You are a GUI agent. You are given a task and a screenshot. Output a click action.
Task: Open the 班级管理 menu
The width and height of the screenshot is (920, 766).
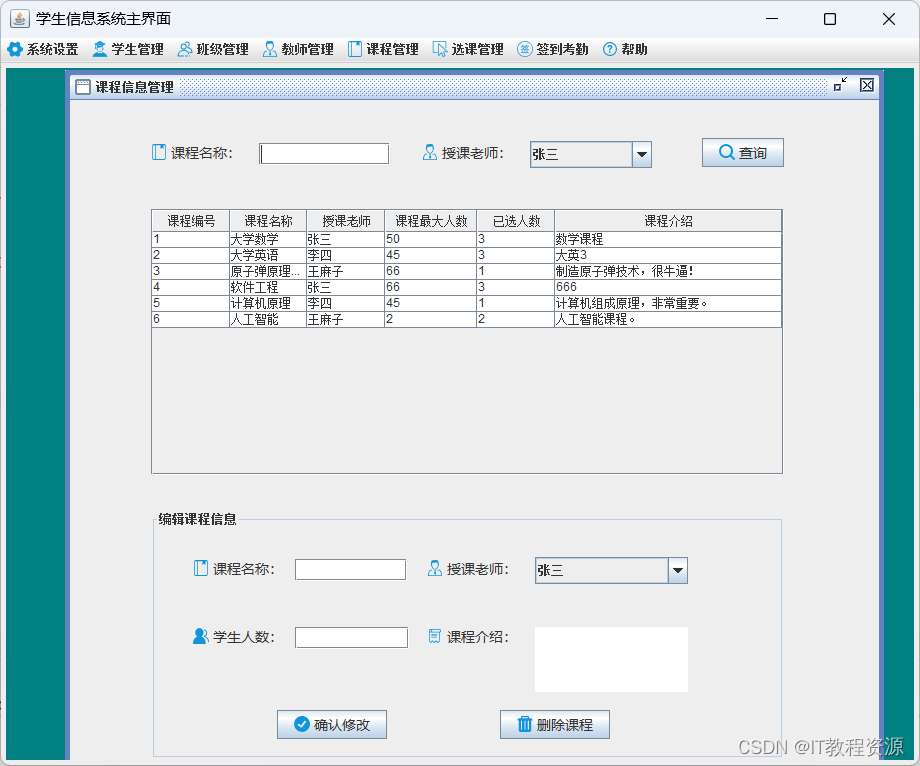click(214, 49)
